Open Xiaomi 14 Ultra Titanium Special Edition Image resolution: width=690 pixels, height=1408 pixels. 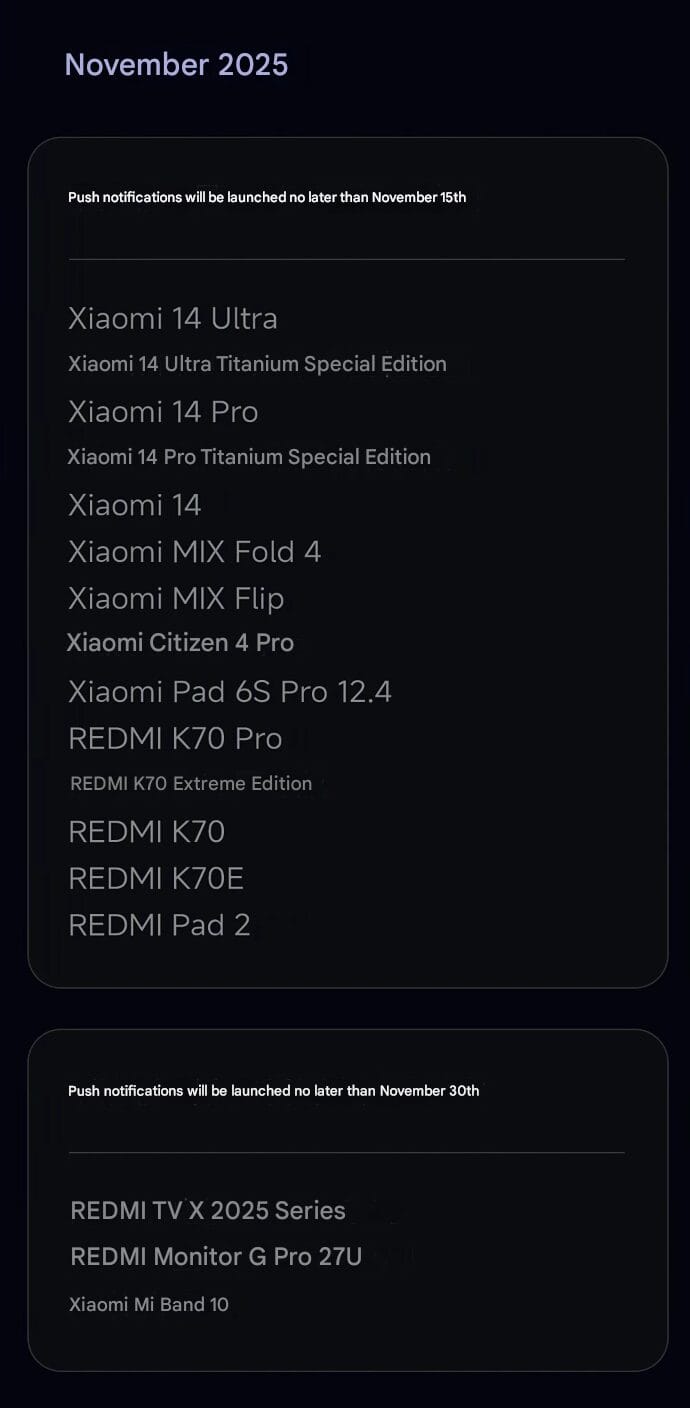click(257, 364)
